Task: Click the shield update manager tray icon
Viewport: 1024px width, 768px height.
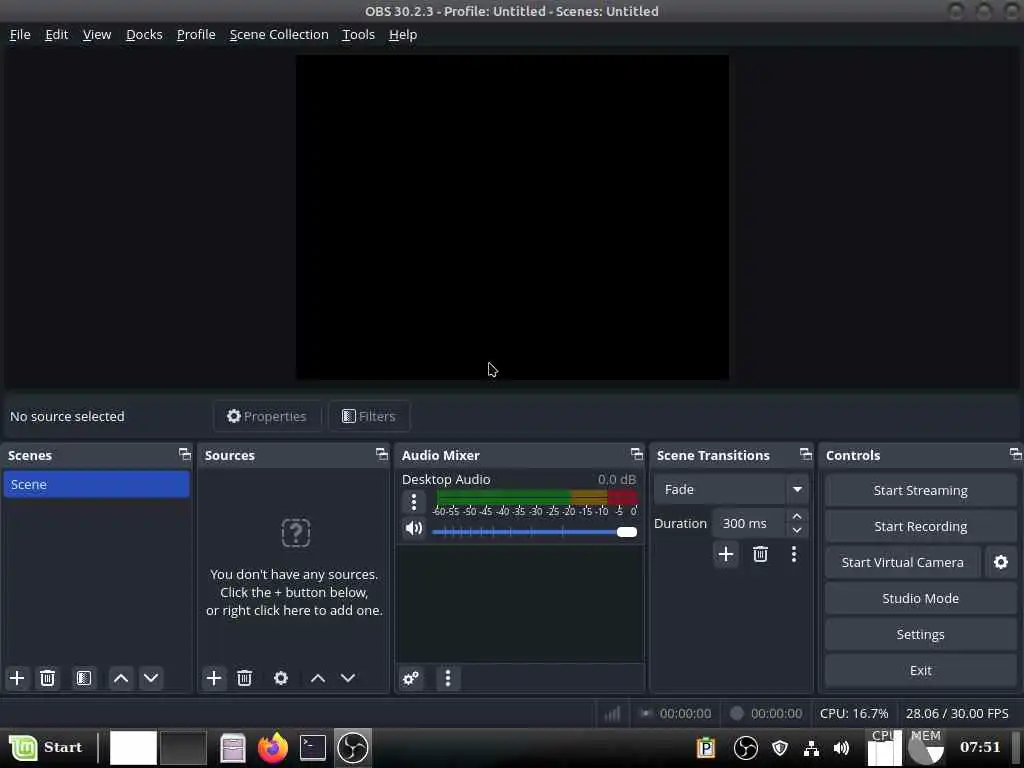Action: pos(780,748)
